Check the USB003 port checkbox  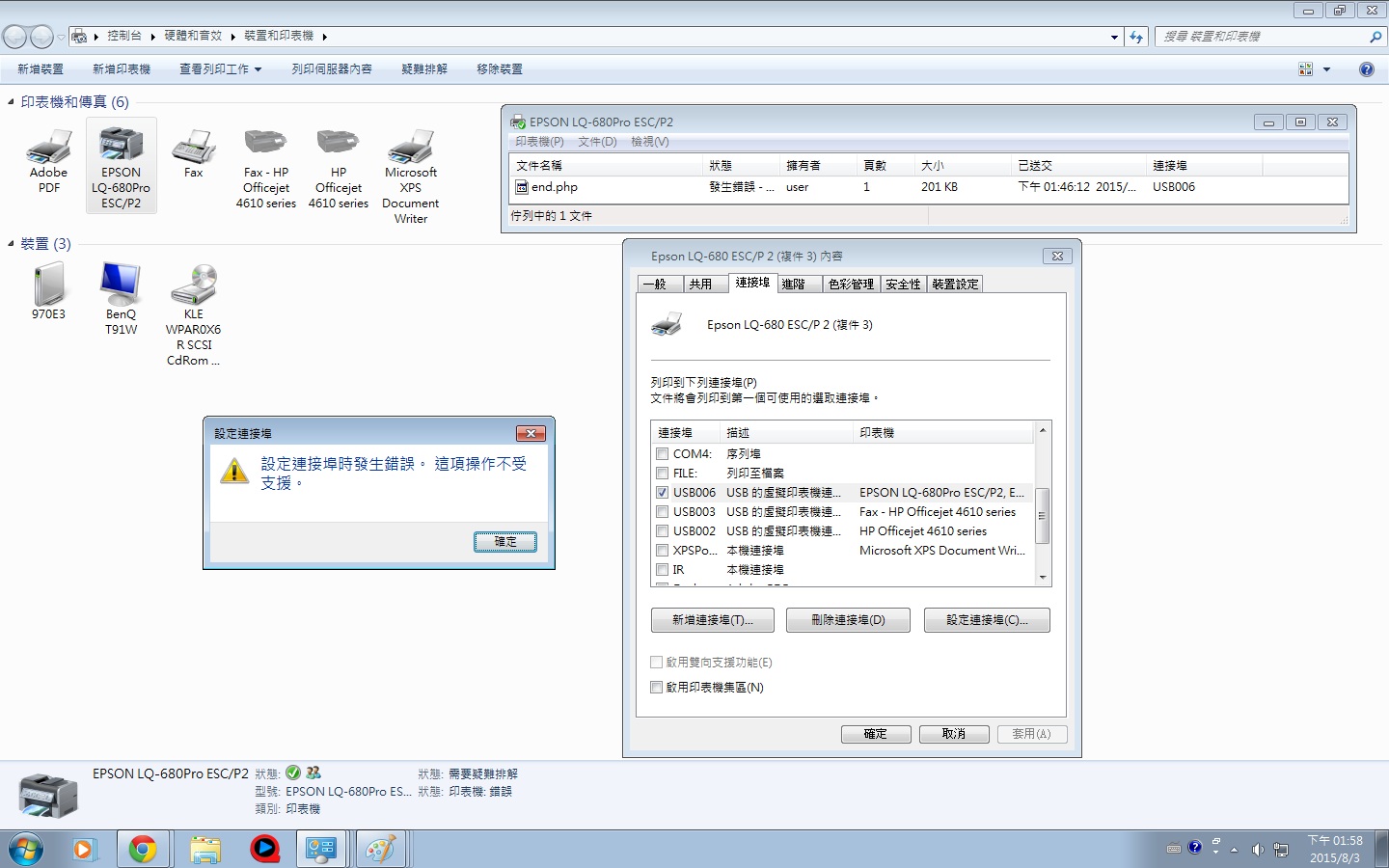click(662, 511)
